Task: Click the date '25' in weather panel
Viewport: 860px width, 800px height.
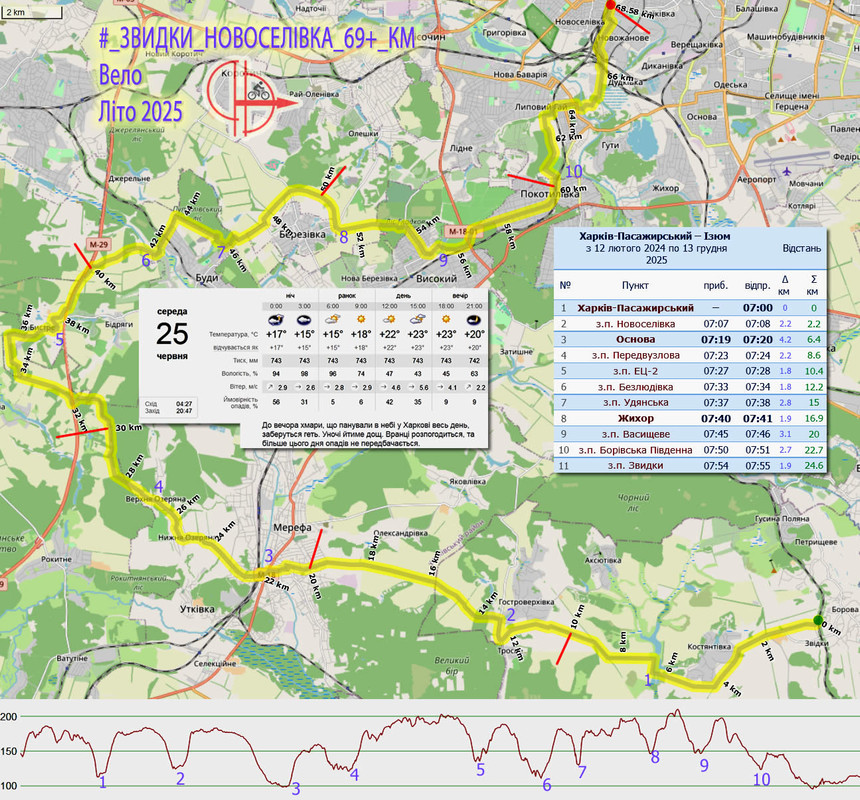Action: click(172, 333)
